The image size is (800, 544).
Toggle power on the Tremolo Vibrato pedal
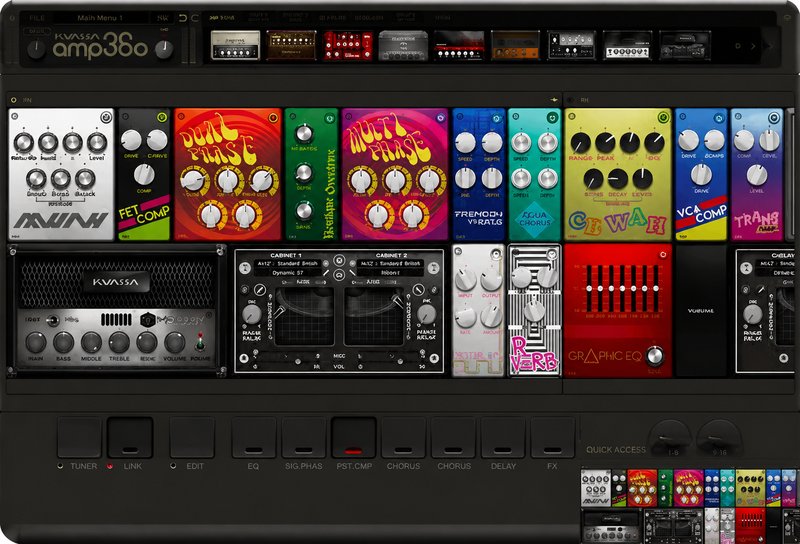[x=496, y=118]
